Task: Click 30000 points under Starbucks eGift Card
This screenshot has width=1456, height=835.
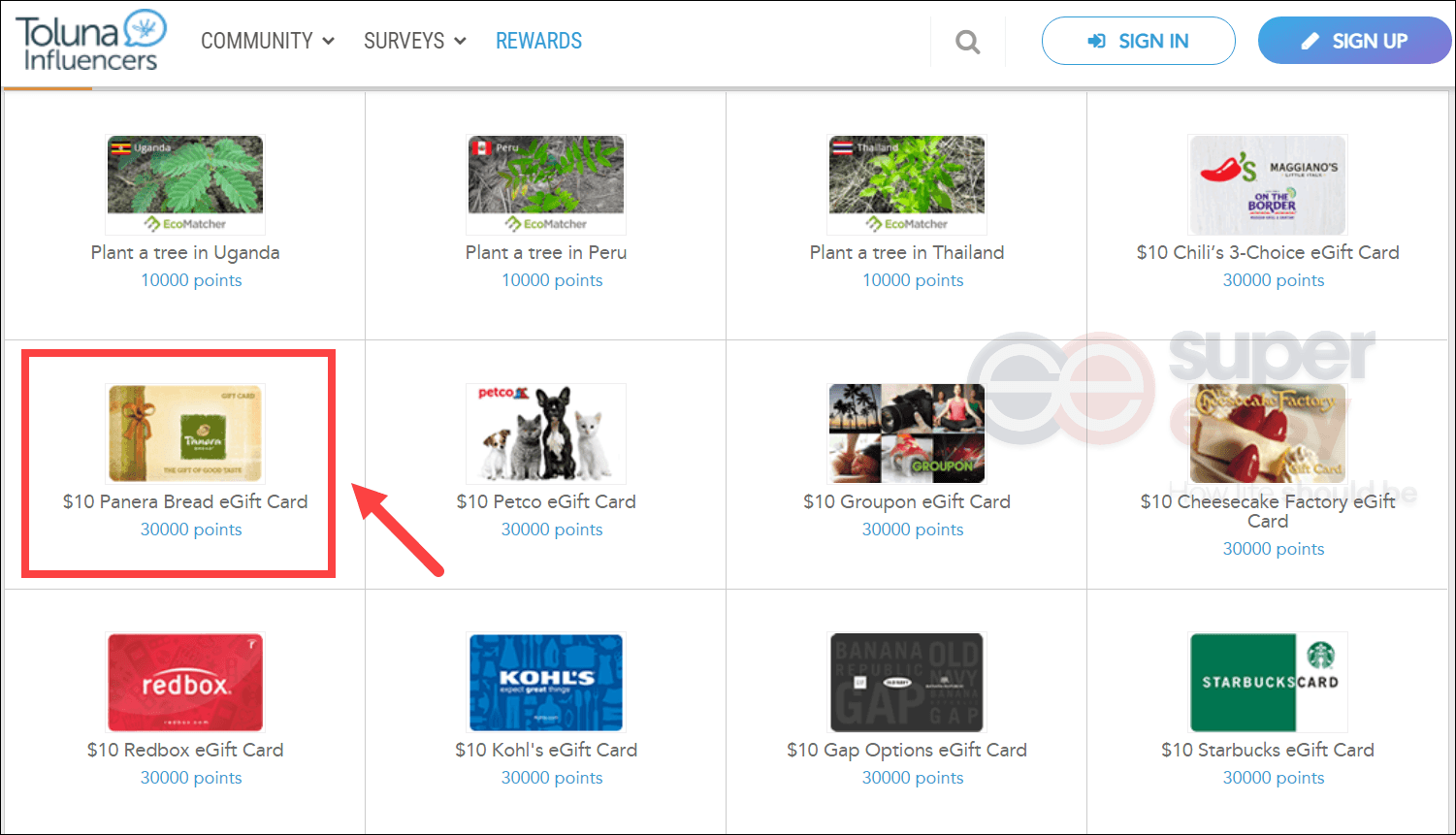Action: click(1274, 778)
